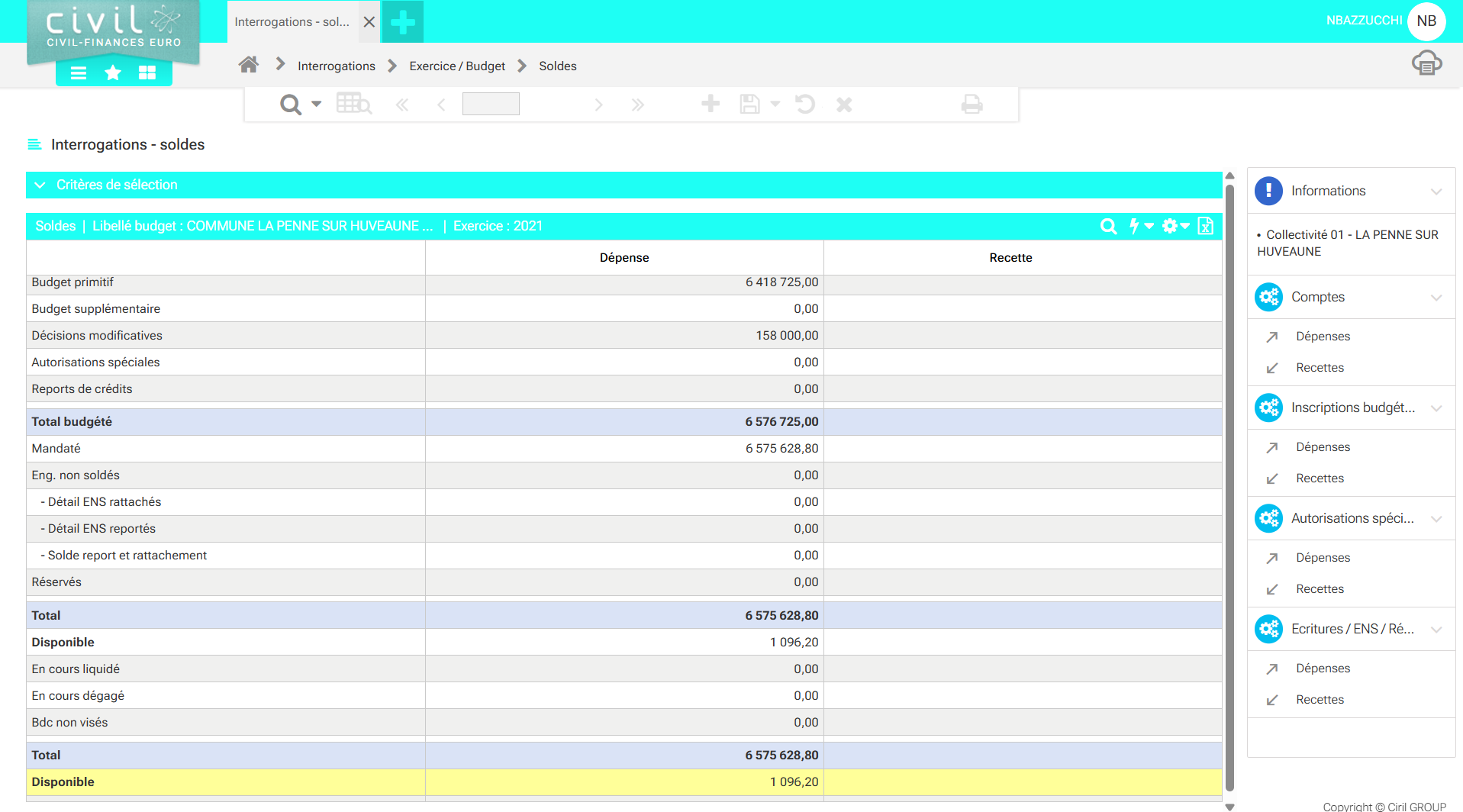Screen dimensions: 1463x812
Task: Click scrollbar down arrow at bottom
Action: click(x=1229, y=806)
